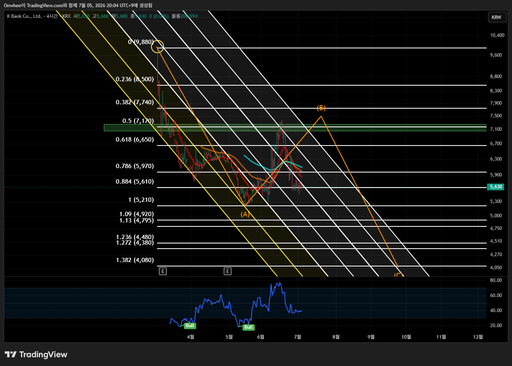Screen dimensions: 512x366
Task: Click the 12월 label on the time axis
Action: coord(478,337)
